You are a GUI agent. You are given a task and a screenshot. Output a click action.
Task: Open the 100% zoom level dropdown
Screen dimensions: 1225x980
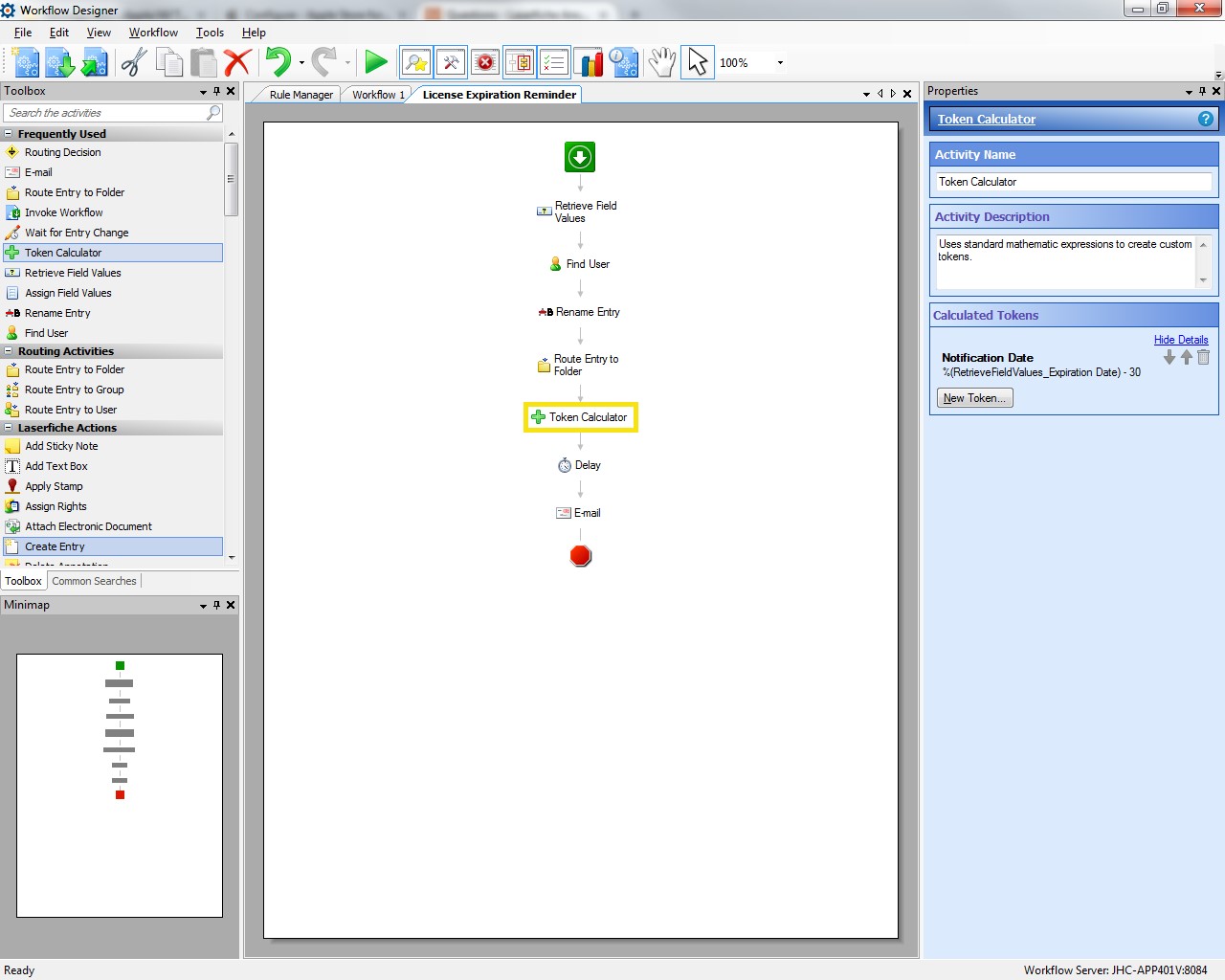pyautogui.click(x=780, y=63)
